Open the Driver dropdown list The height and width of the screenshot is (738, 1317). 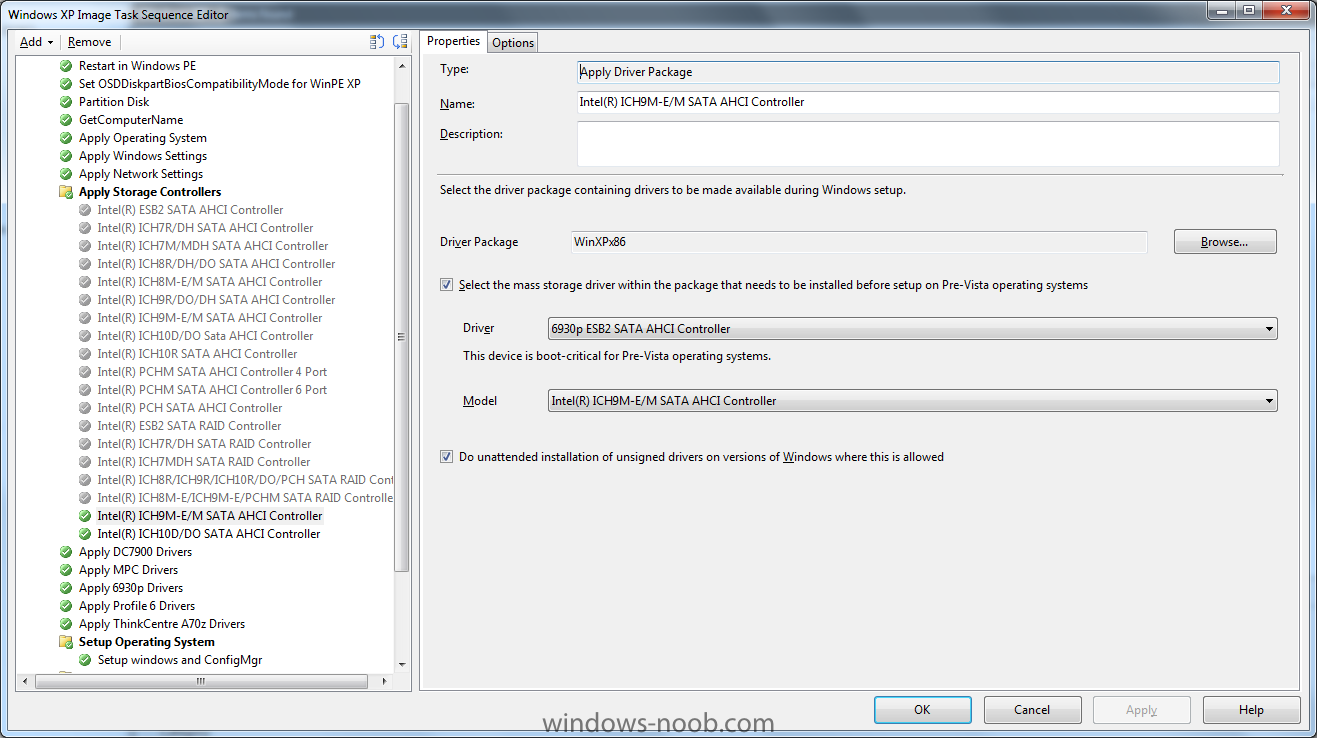(x=912, y=329)
